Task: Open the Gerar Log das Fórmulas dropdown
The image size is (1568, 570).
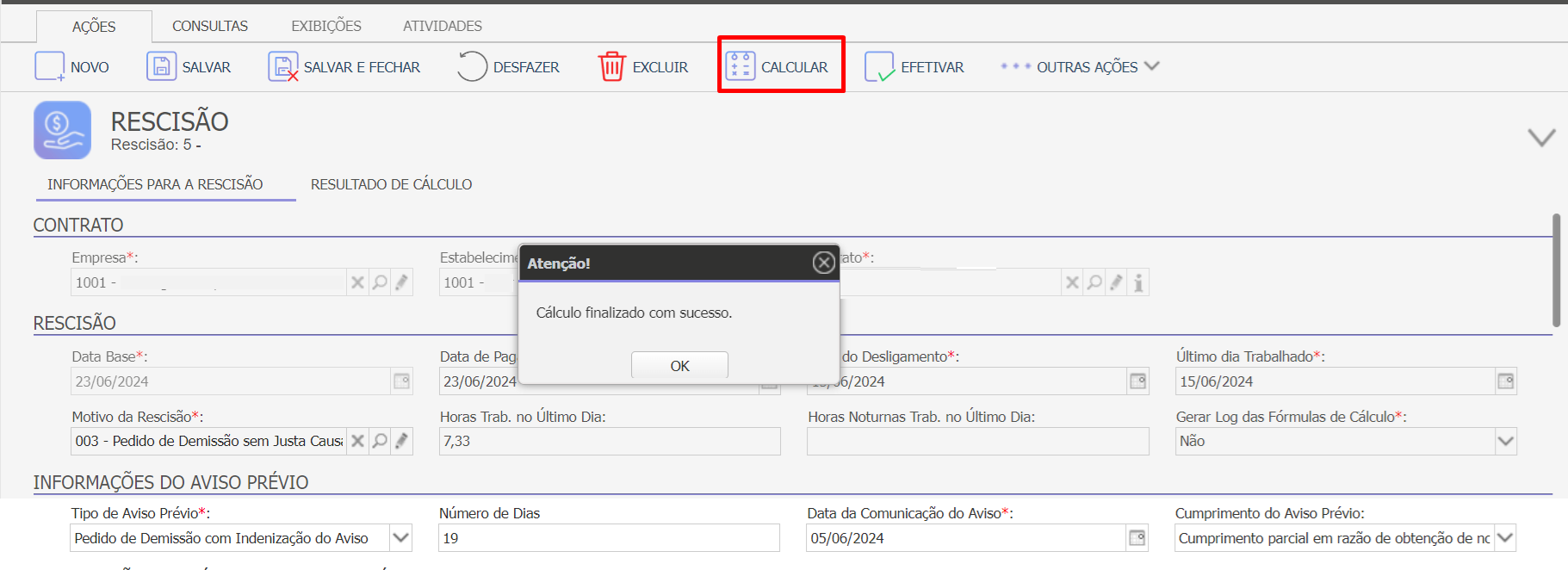Action: pos(1505,441)
